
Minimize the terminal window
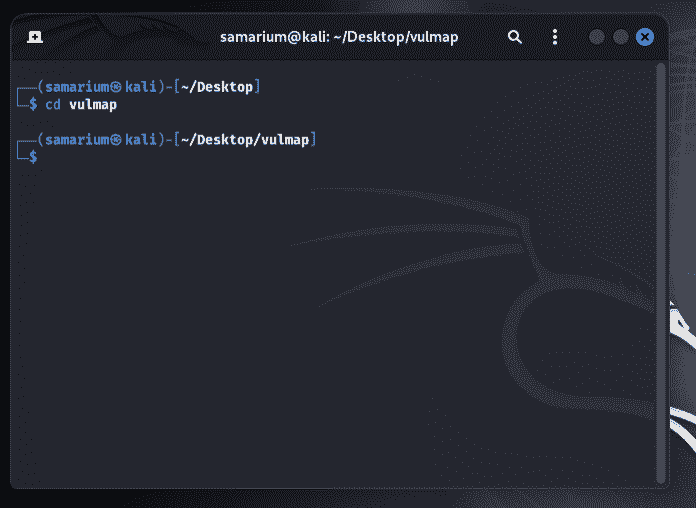pos(597,37)
